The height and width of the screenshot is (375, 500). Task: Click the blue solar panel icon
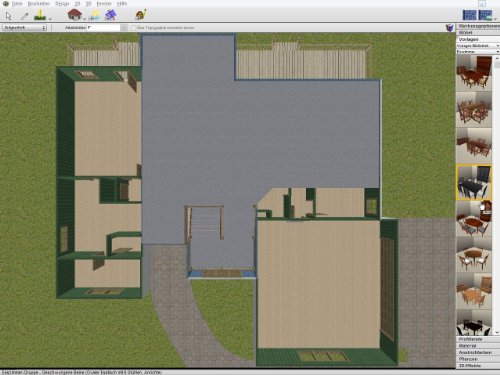point(110,15)
